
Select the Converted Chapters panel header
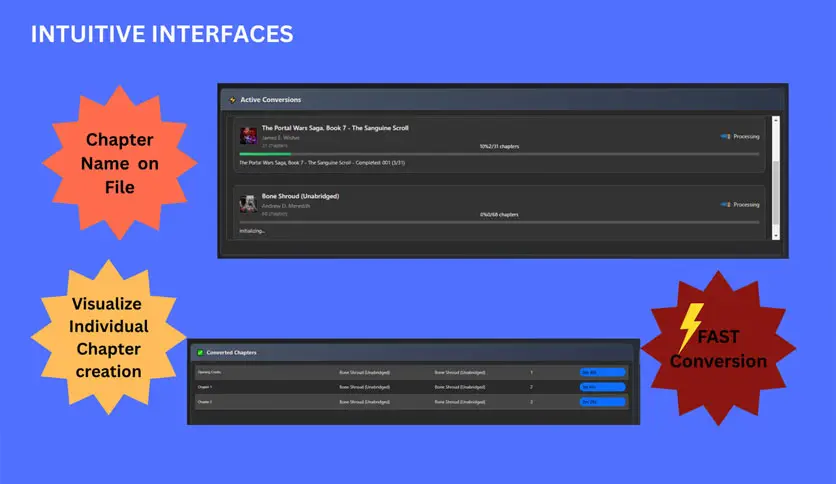[x=413, y=352]
